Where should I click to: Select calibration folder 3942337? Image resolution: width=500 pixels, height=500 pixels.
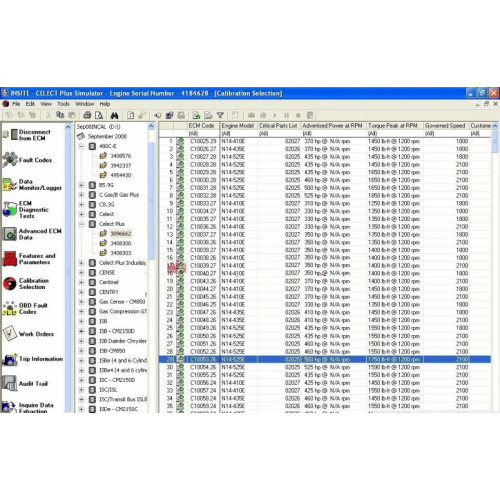pyautogui.click(x=121, y=165)
